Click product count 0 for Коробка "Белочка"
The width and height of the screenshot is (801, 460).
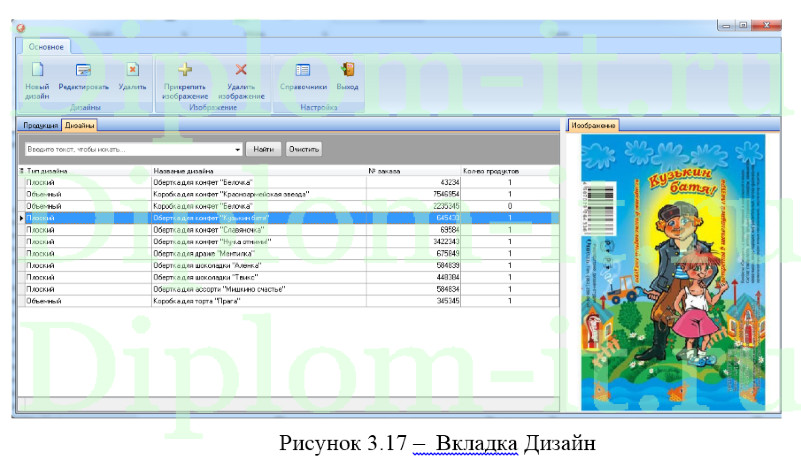(510, 206)
